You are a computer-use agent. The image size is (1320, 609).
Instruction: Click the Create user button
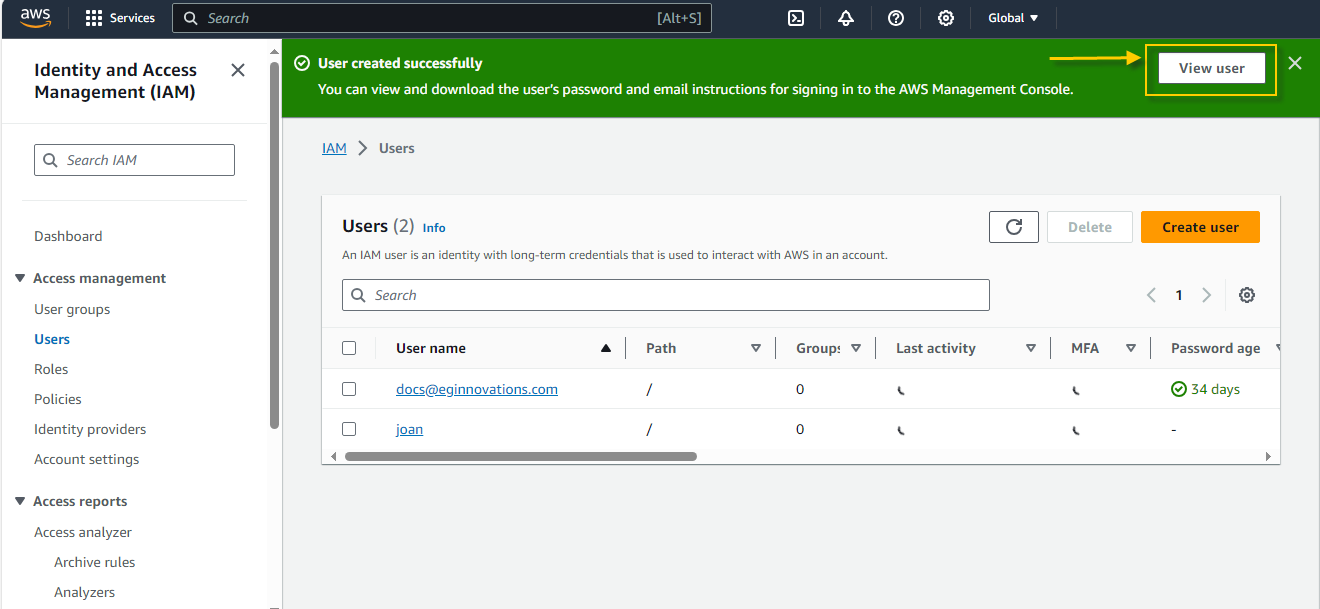(x=1200, y=227)
